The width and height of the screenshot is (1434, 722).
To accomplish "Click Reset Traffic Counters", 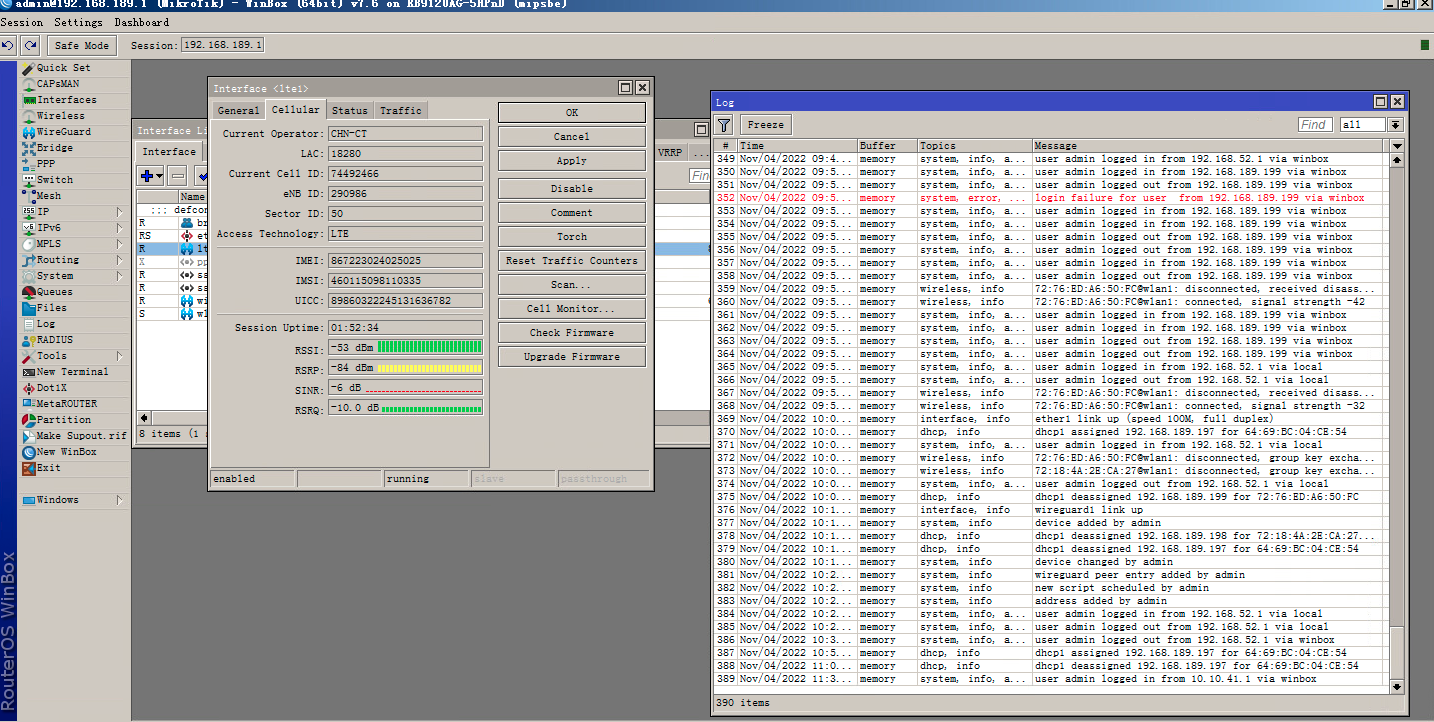I will pos(572,261).
